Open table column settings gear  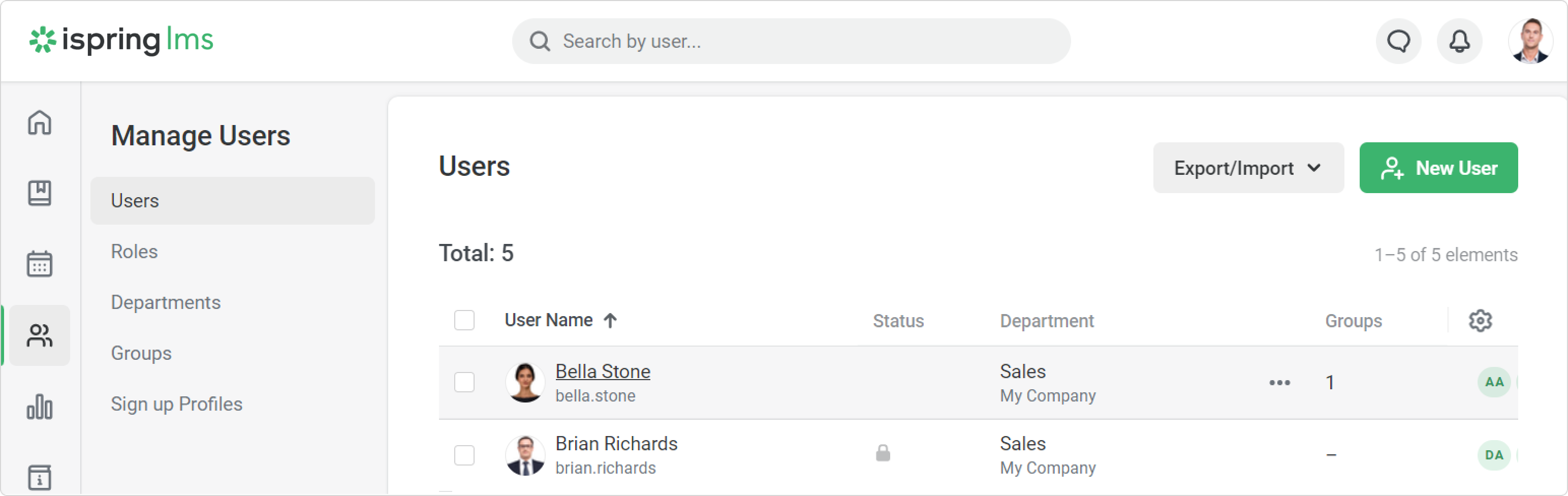1480,321
